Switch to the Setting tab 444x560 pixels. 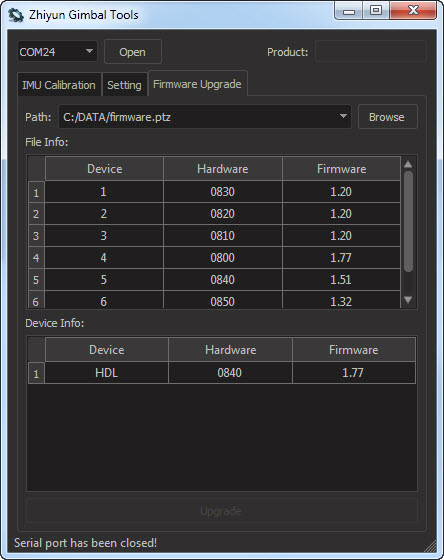click(x=124, y=85)
